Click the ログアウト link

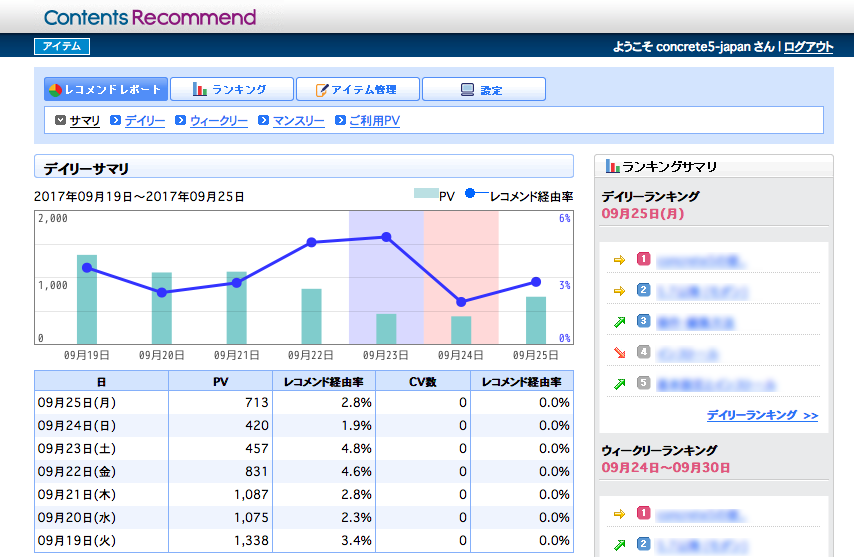point(808,47)
